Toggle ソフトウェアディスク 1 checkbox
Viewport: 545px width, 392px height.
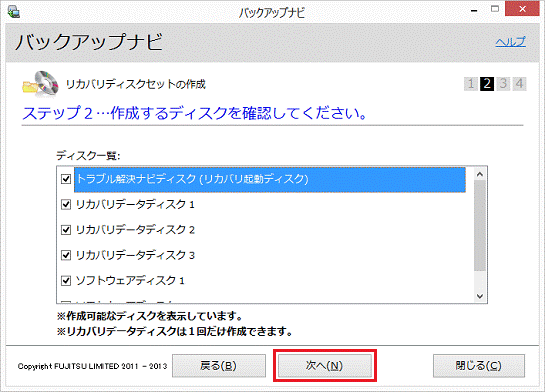(66, 280)
